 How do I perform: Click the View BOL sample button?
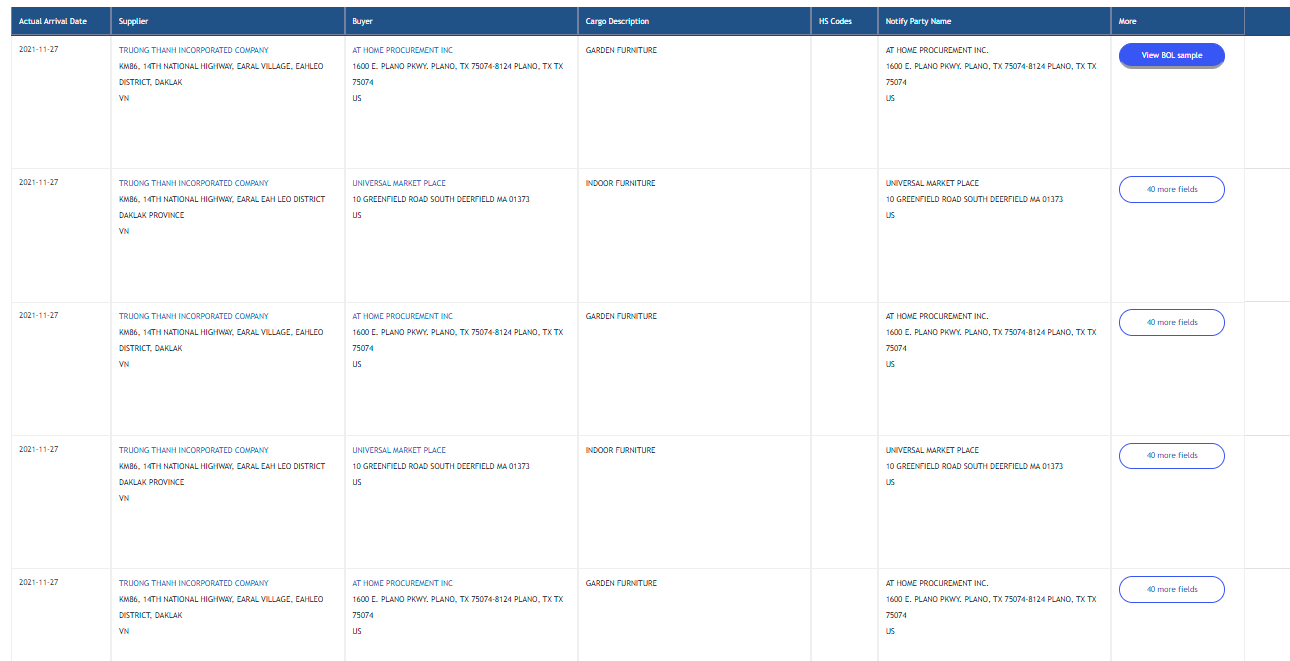[1171, 56]
